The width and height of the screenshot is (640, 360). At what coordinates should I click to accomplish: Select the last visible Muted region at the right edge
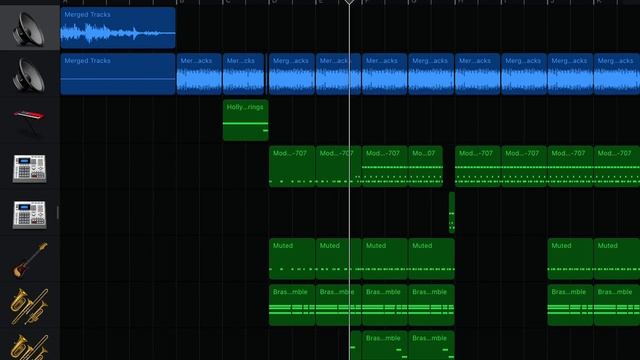point(617,259)
